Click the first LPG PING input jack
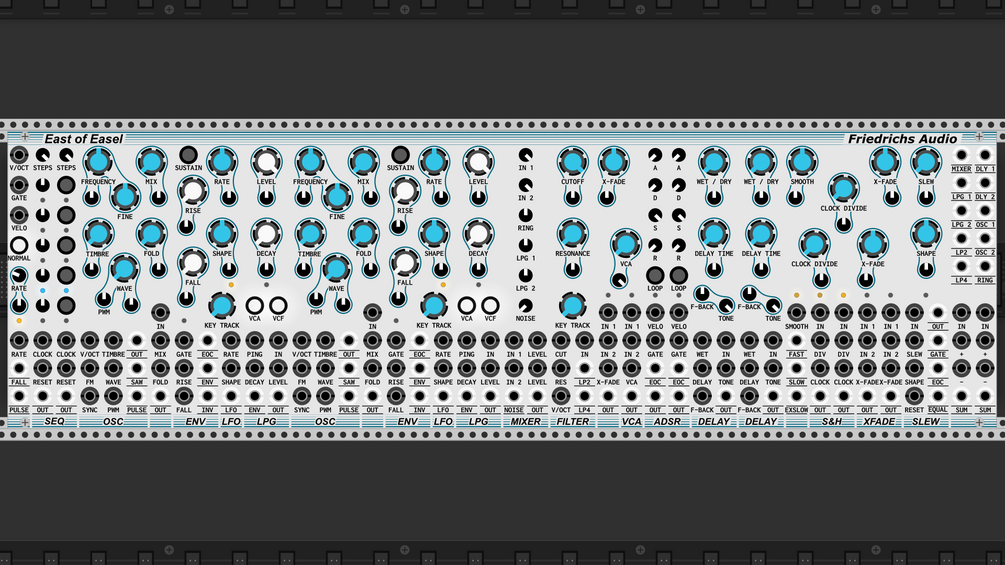 pyautogui.click(x=254, y=340)
